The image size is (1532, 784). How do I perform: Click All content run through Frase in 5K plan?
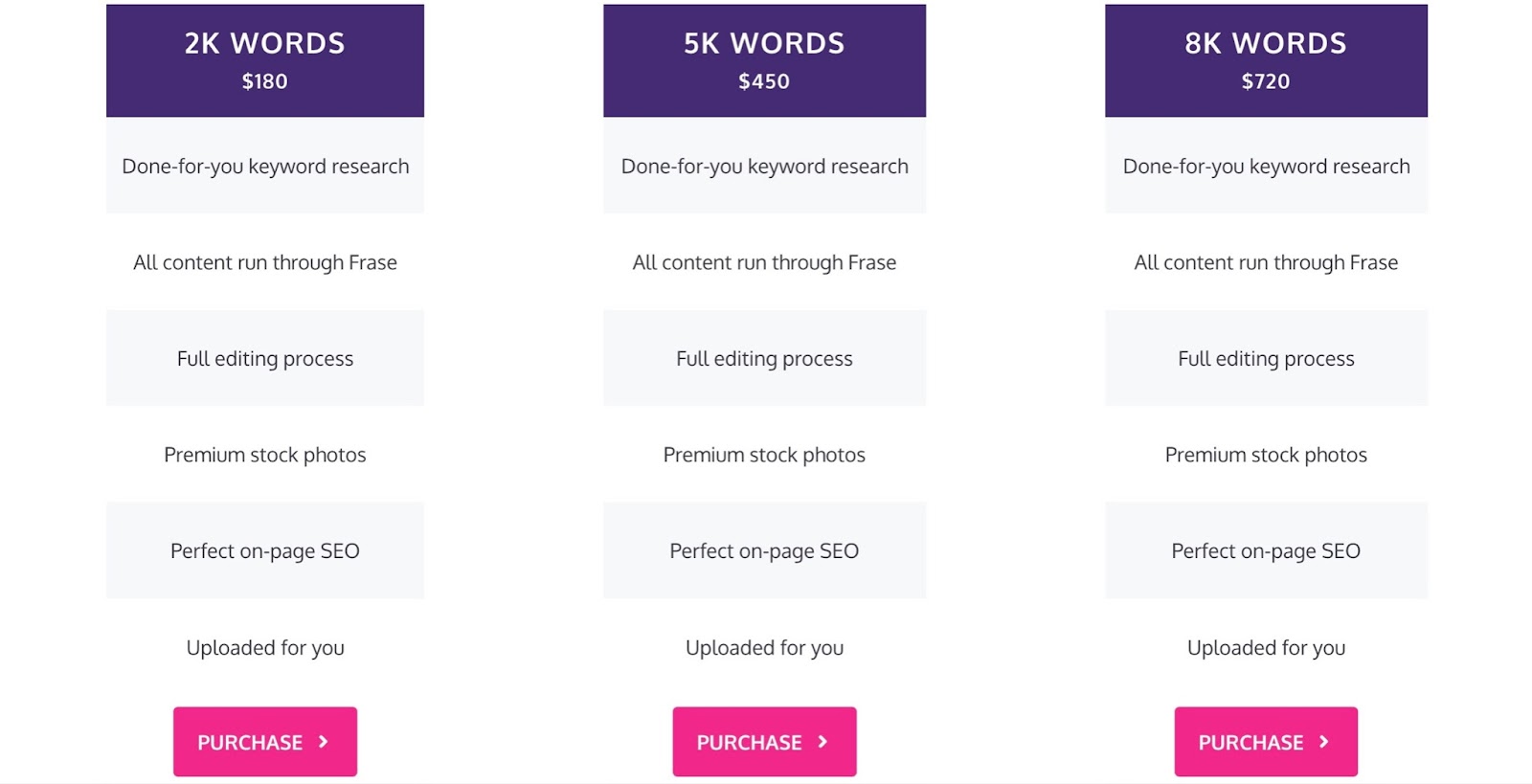tap(764, 262)
